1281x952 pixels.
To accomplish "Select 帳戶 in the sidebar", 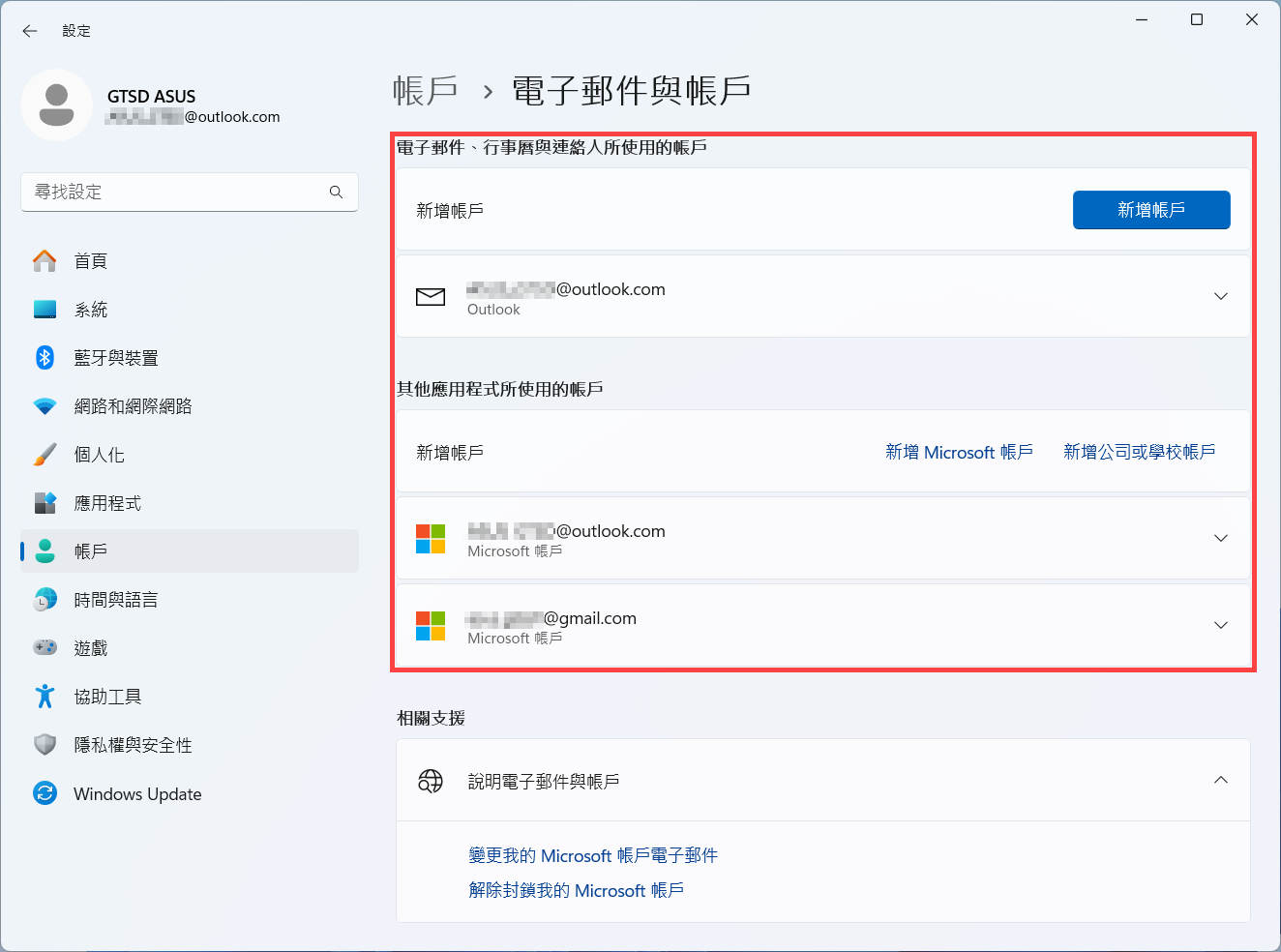I will [190, 550].
